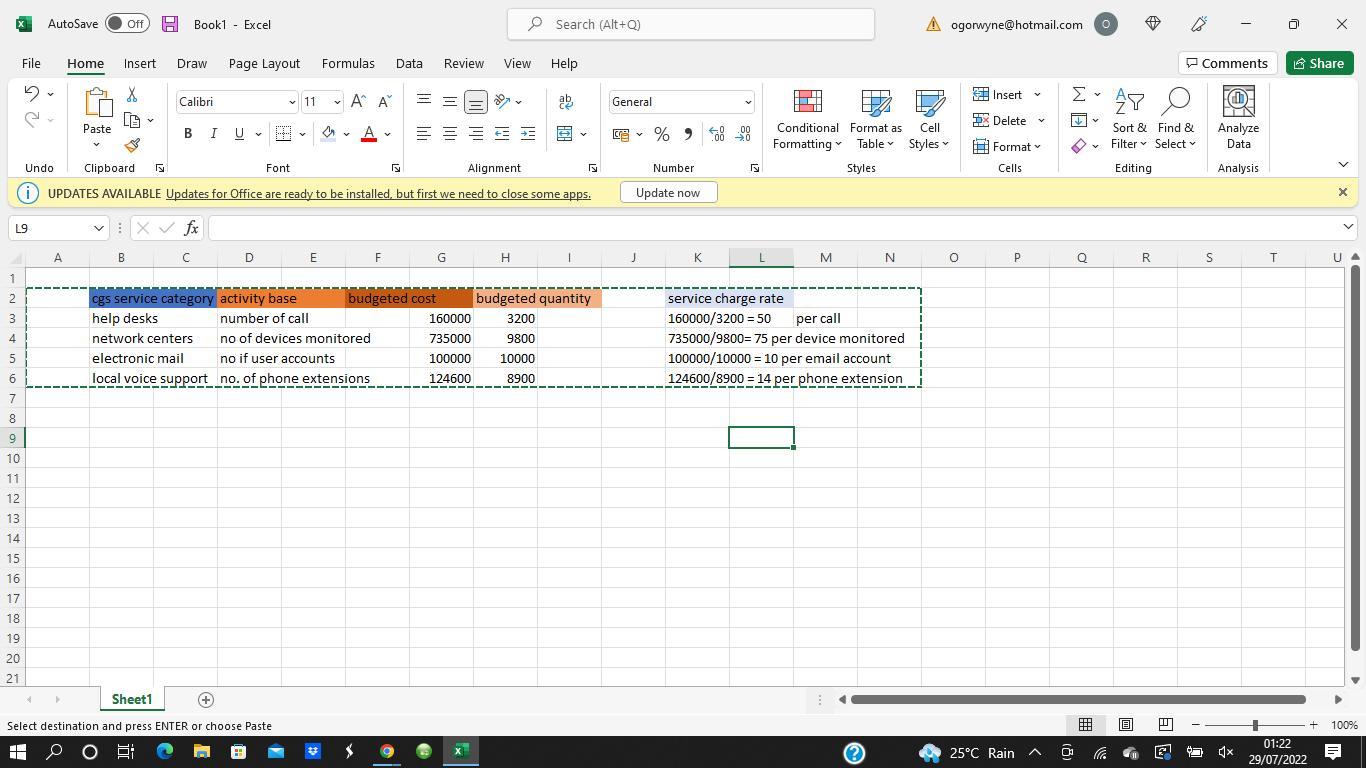Click the Increase Font Size icon
1366x768 pixels.
click(x=358, y=102)
